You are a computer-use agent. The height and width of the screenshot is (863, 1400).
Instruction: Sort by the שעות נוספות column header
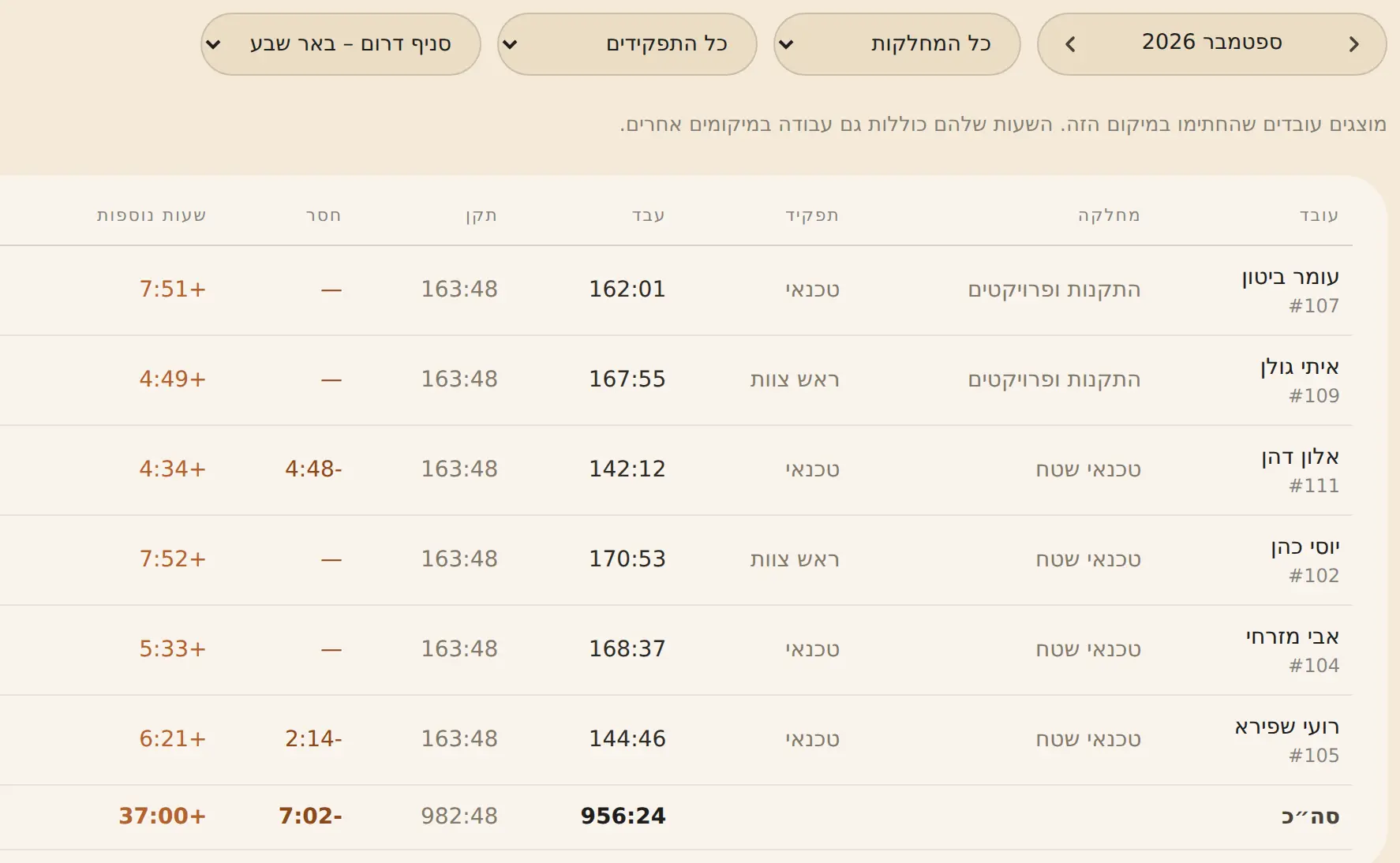click(x=152, y=215)
